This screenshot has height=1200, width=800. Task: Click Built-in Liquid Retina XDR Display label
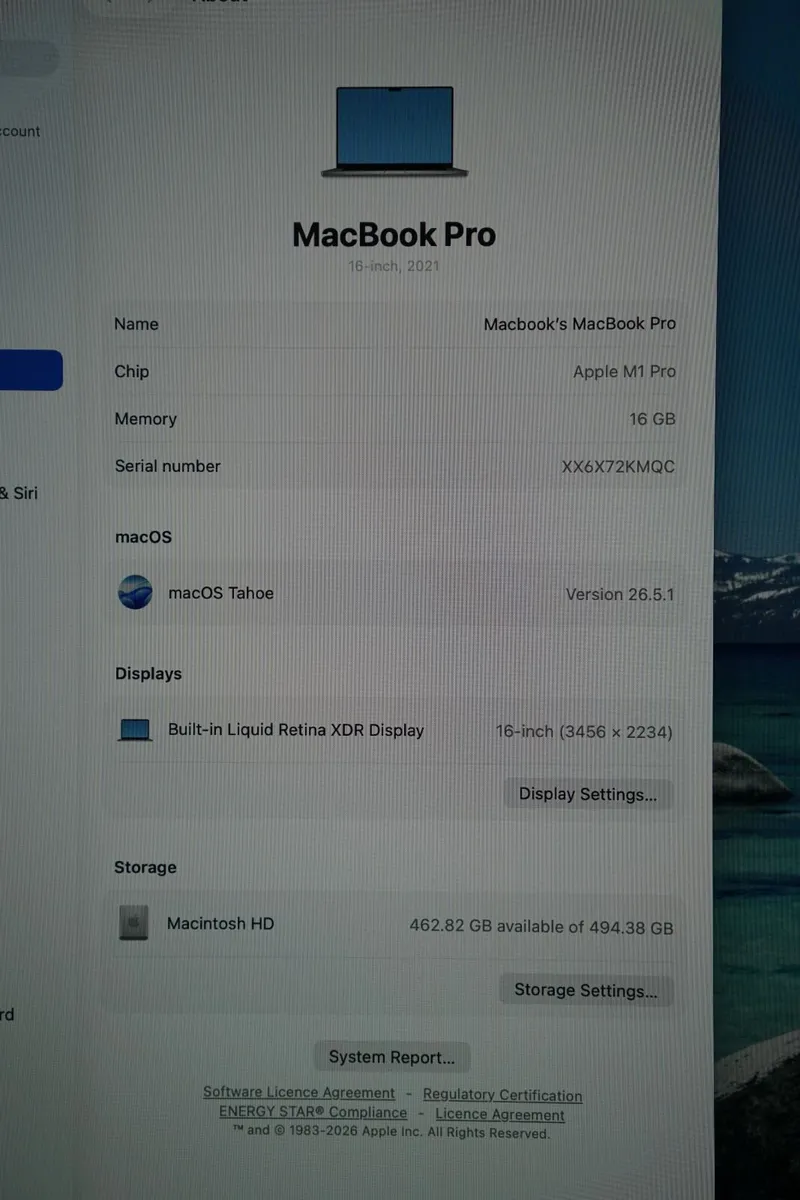pos(296,730)
